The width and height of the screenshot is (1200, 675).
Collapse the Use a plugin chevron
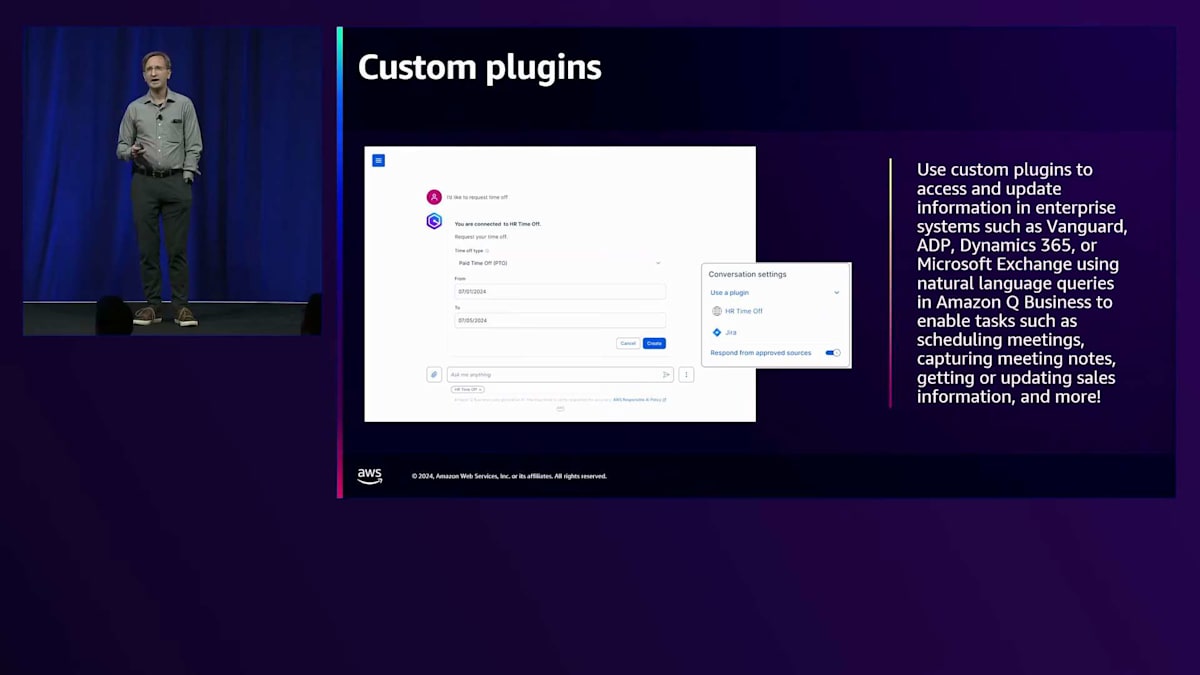click(837, 293)
